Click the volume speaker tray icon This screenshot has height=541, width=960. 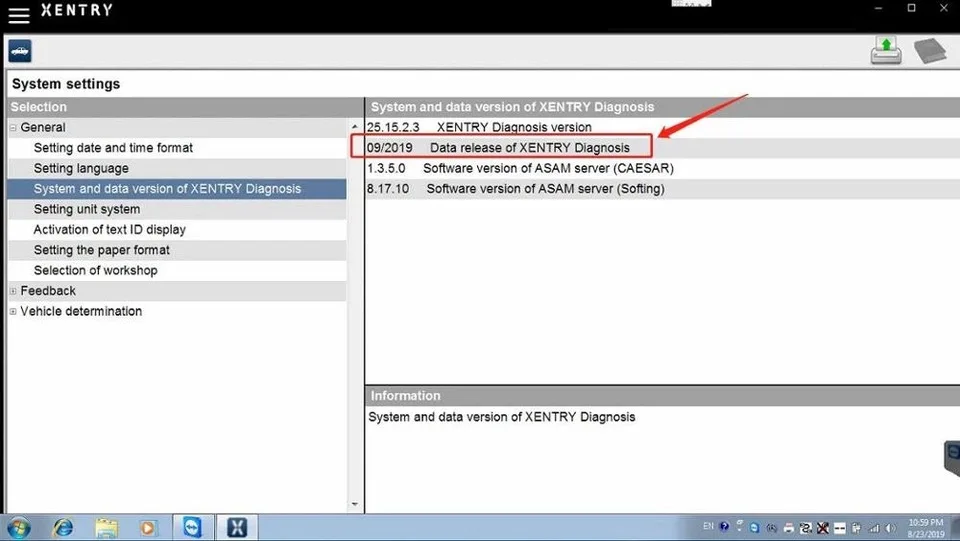point(891,528)
